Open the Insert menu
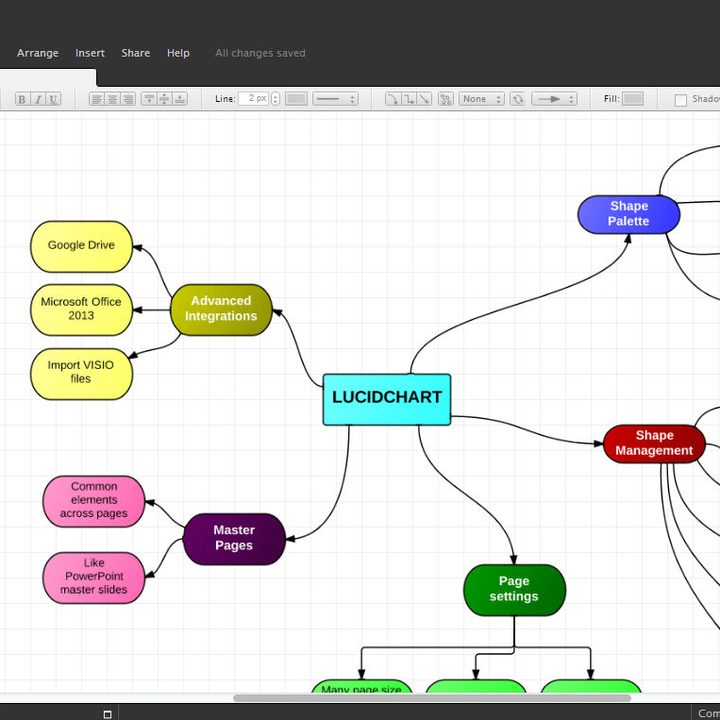Viewport: 720px width, 720px height. pos(90,53)
